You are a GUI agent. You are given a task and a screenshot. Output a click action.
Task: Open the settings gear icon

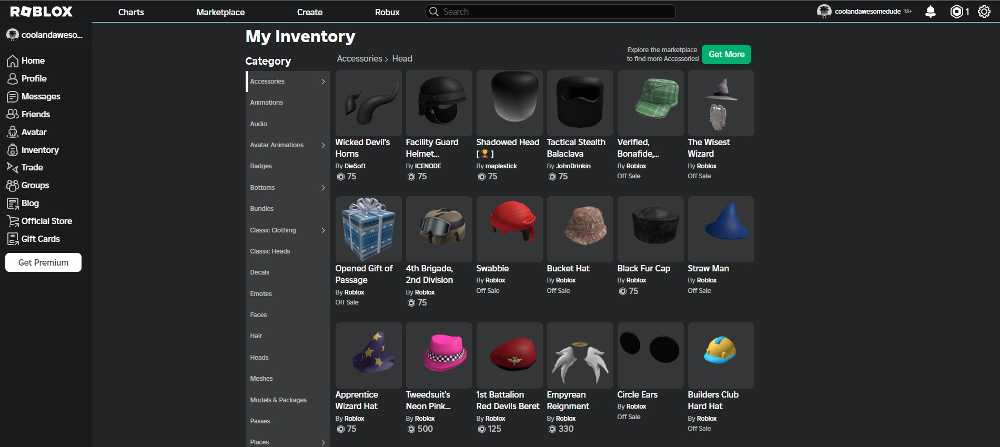click(x=984, y=11)
